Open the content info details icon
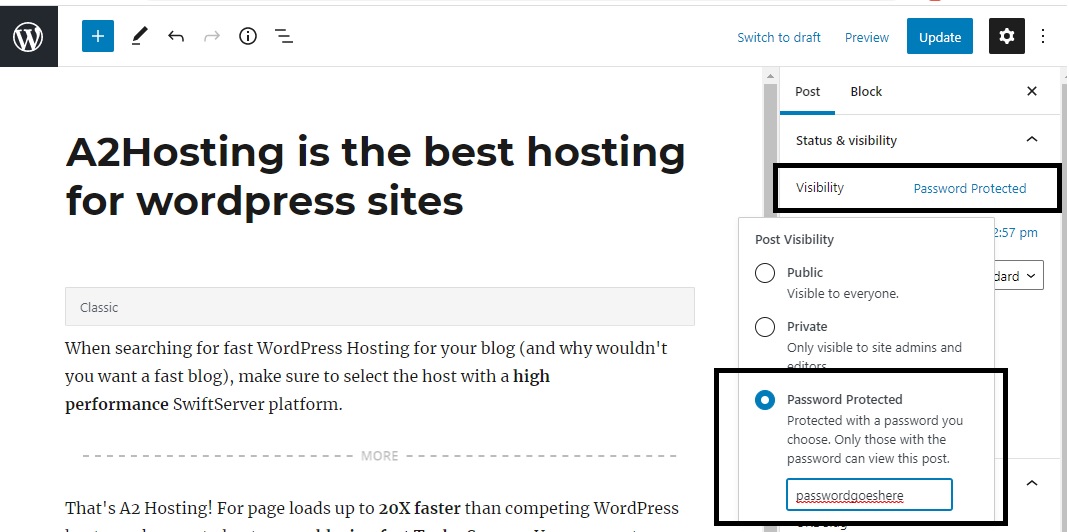 248,36
